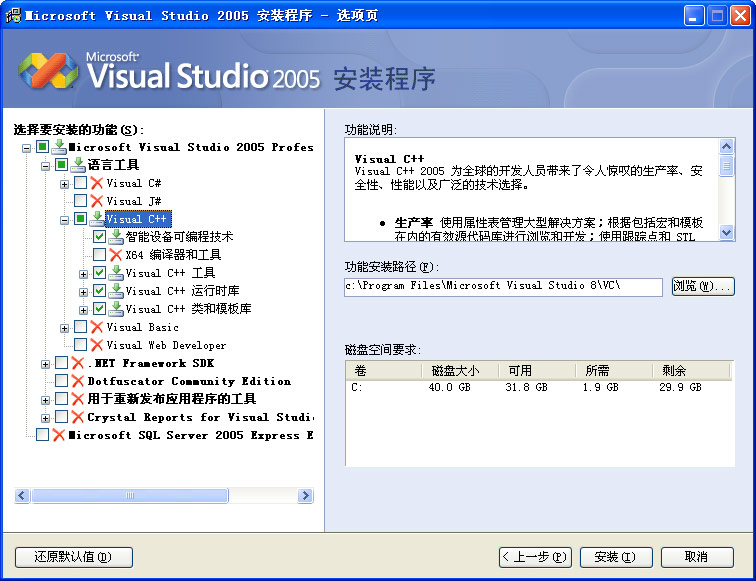Toggle the 语言工具 checkbox

click(61, 164)
